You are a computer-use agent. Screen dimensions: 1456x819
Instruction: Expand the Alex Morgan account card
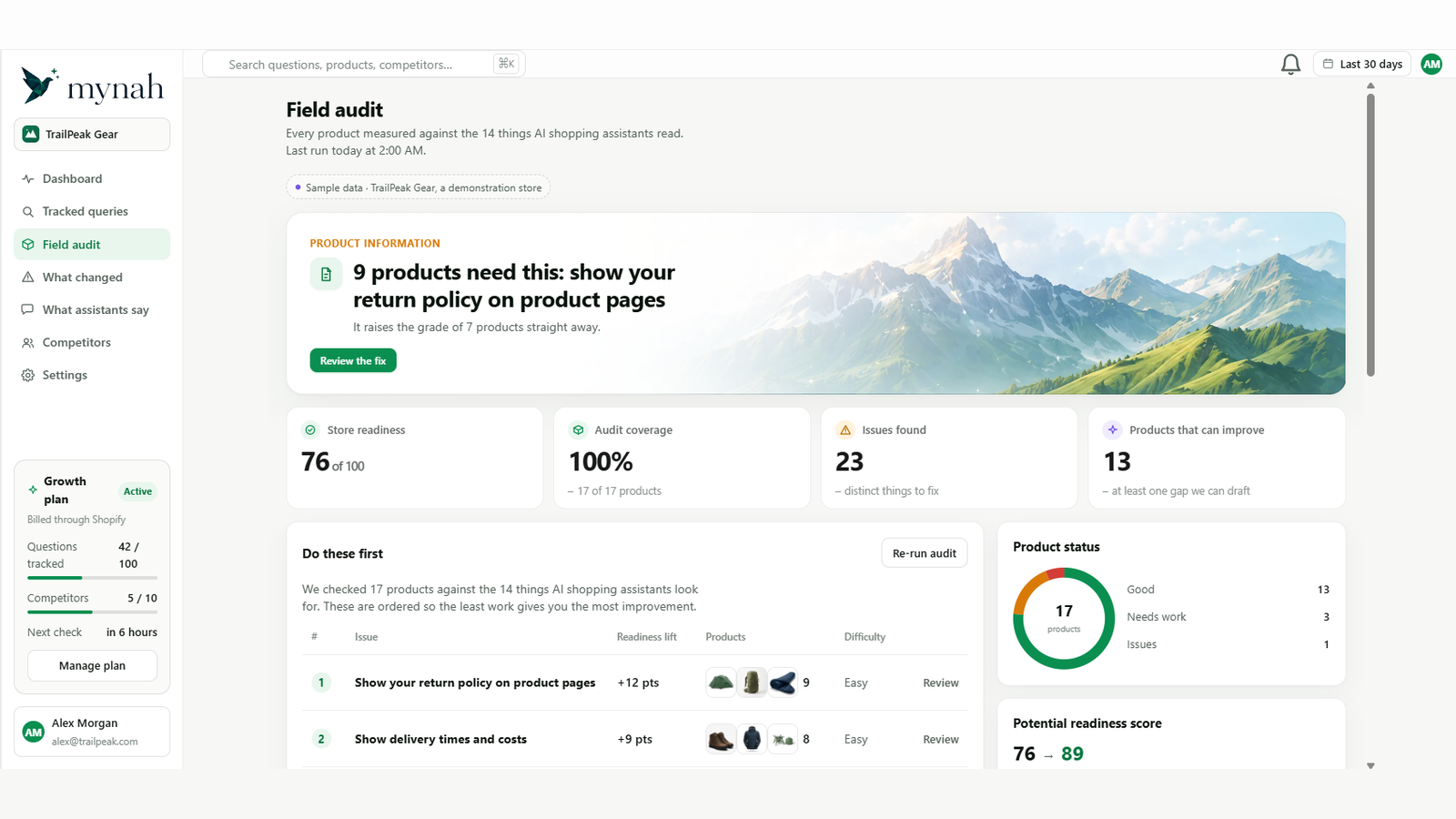coord(92,732)
